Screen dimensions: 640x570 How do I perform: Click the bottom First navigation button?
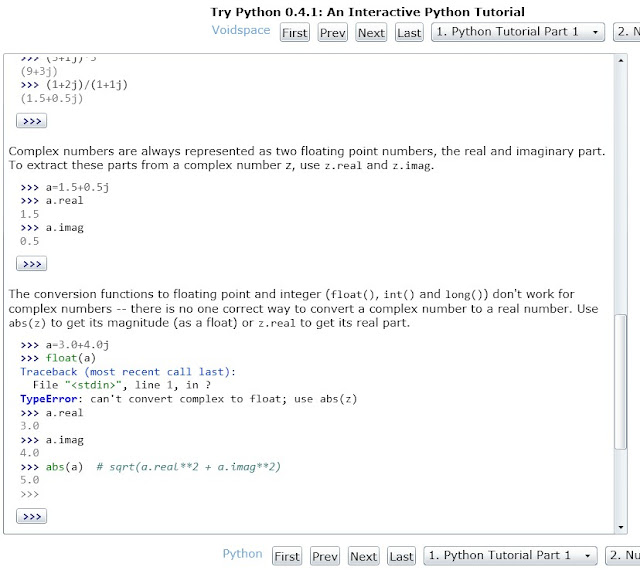coord(287,557)
